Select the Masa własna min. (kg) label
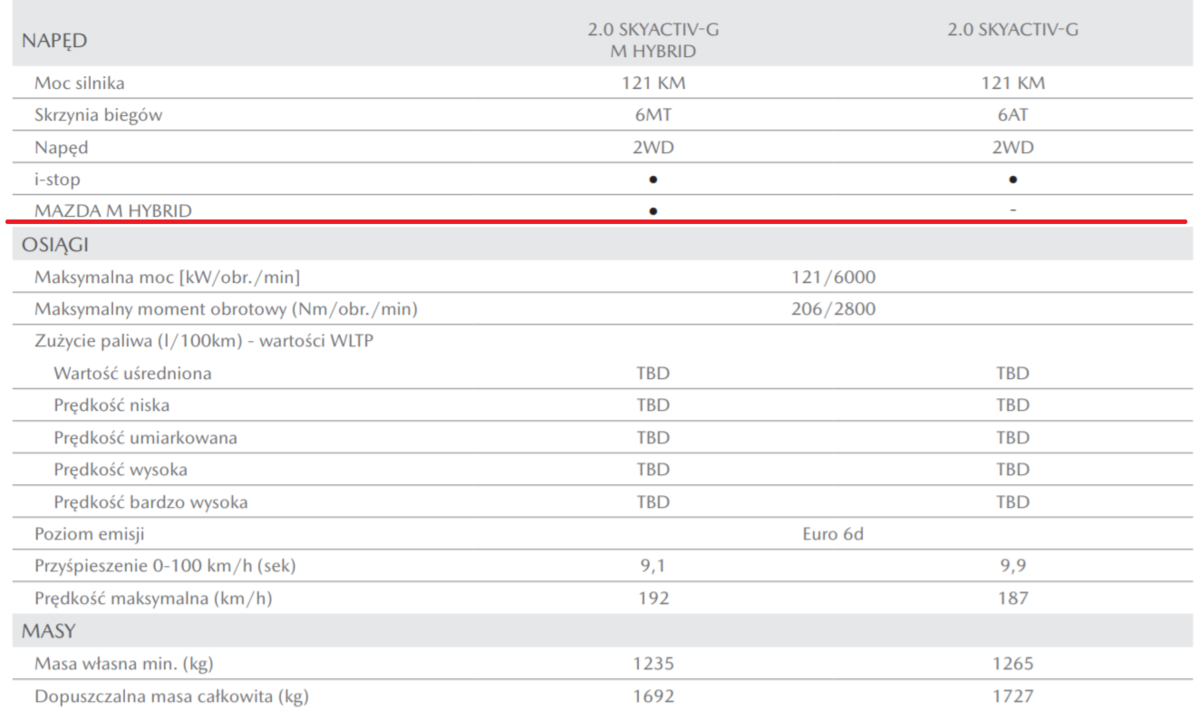The width and height of the screenshot is (1200, 711). [x=124, y=663]
